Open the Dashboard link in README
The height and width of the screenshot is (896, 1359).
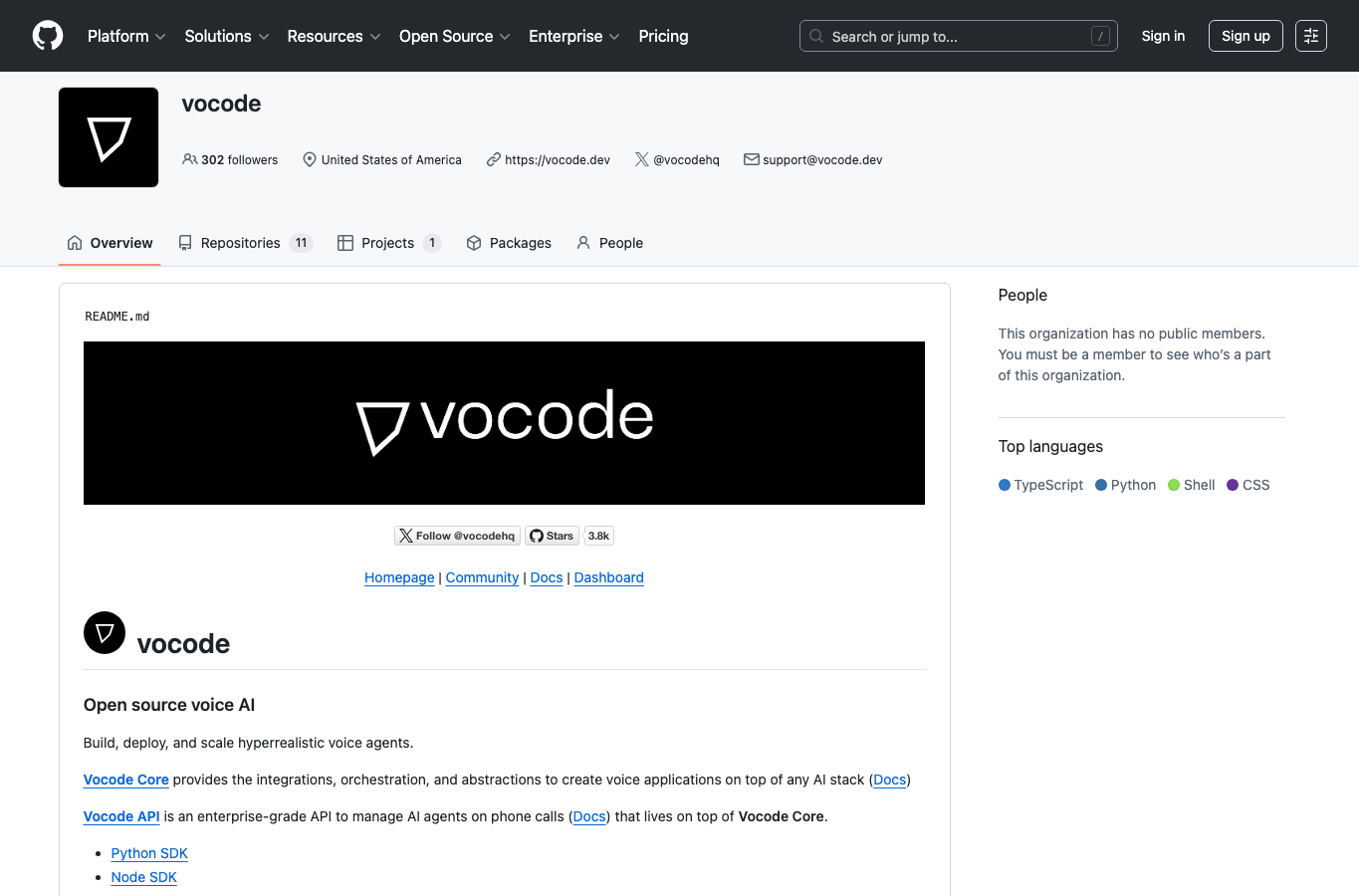pyautogui.click(x=608, y=577)
